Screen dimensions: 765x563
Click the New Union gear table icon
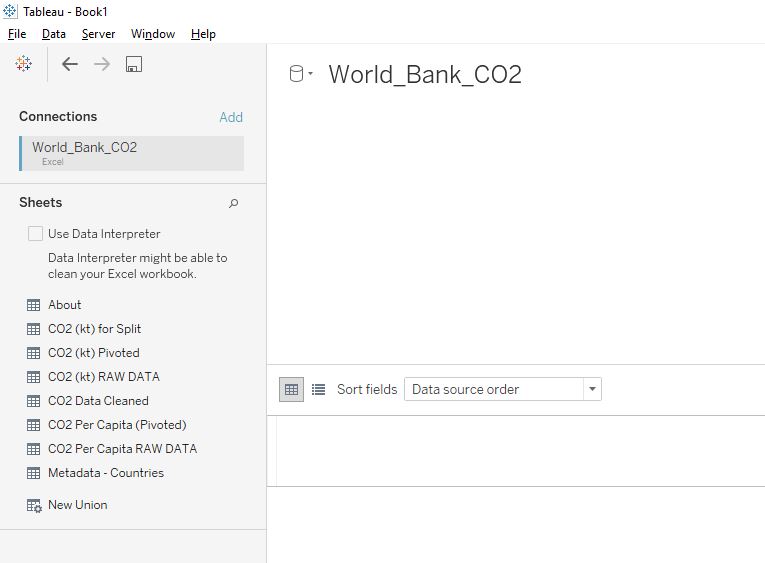(x=34, y=505)
